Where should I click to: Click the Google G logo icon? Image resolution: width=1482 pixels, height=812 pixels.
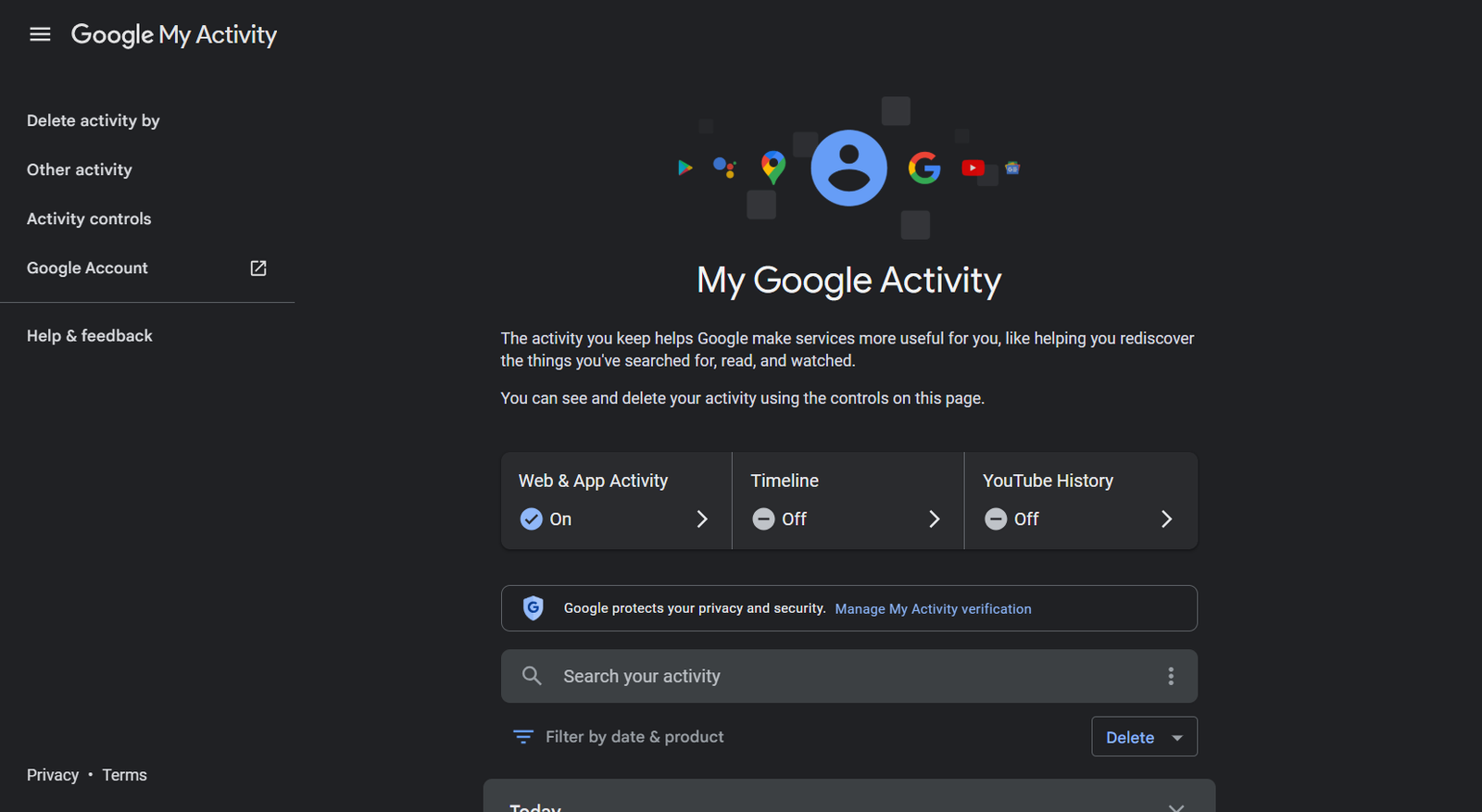924,168
